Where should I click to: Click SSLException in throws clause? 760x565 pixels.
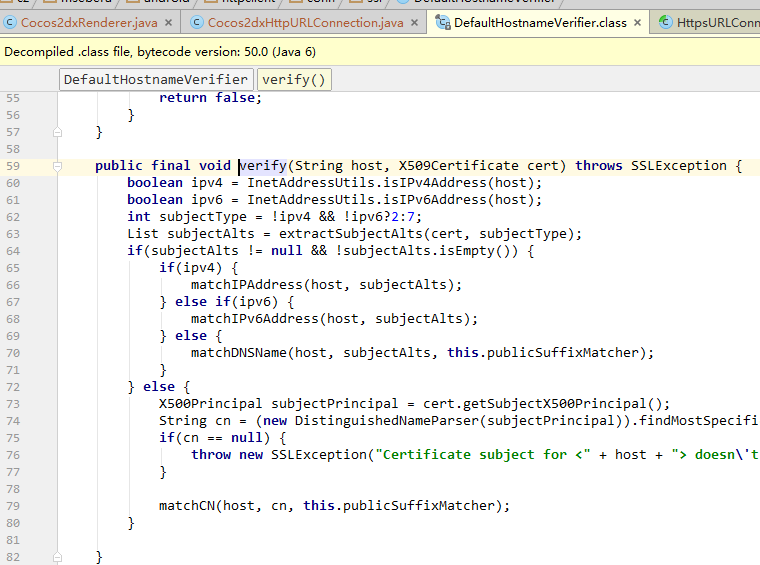(679, 166)
